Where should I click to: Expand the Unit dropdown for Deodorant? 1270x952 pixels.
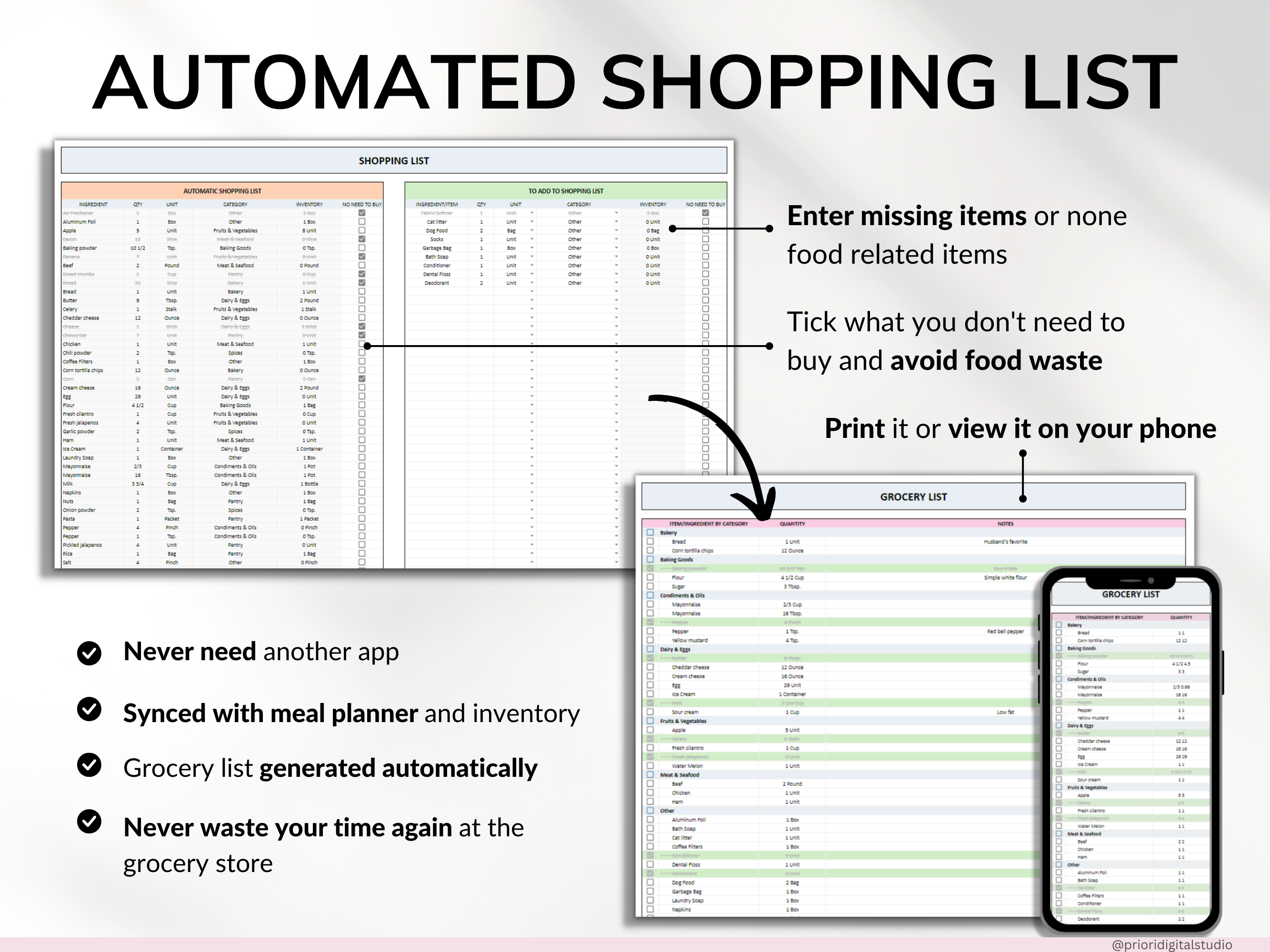pos(532,283)
